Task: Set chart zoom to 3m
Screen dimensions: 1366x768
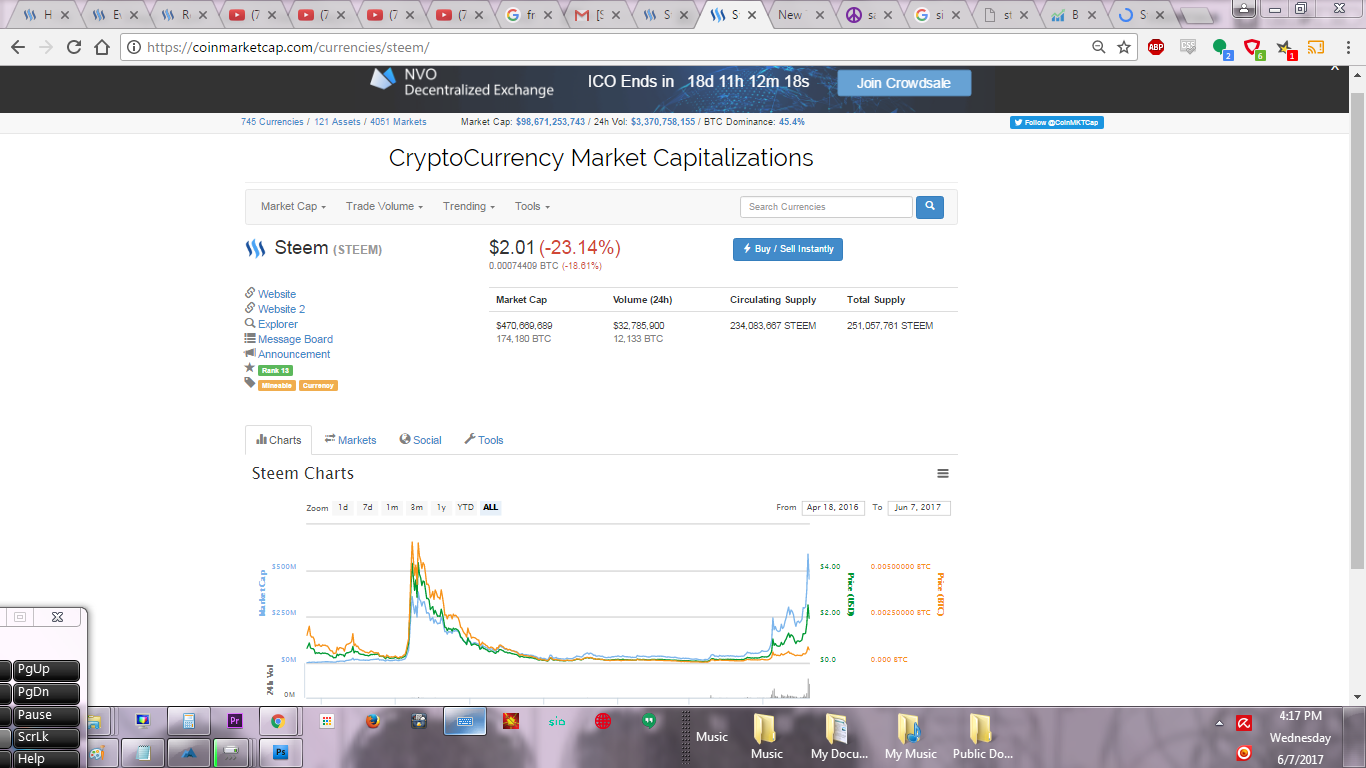Action: coord(417,508)
